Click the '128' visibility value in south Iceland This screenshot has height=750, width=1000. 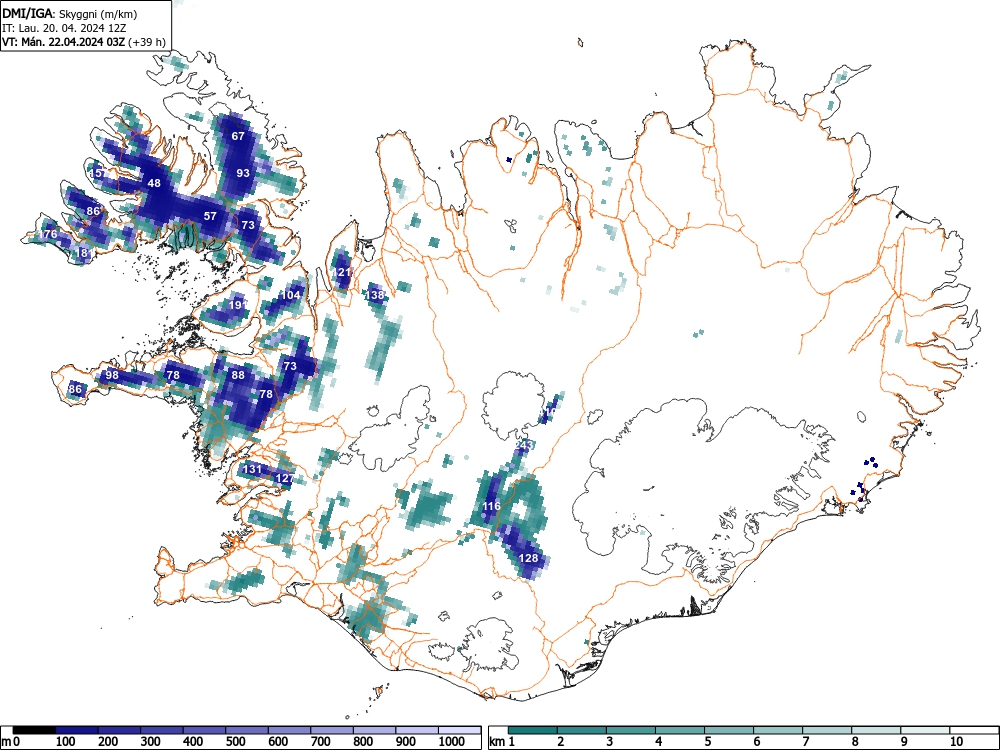tap(529, 558)
